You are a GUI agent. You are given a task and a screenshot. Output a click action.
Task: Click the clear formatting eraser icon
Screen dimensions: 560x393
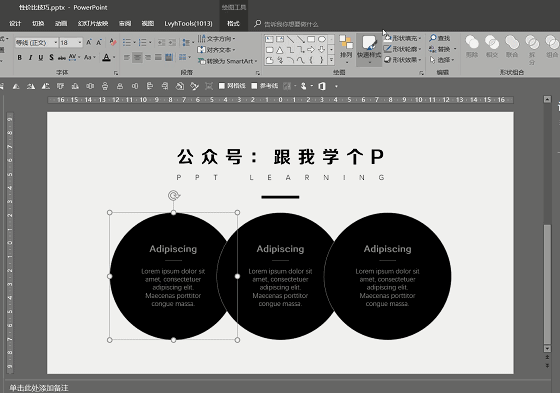tap(113, 43)
